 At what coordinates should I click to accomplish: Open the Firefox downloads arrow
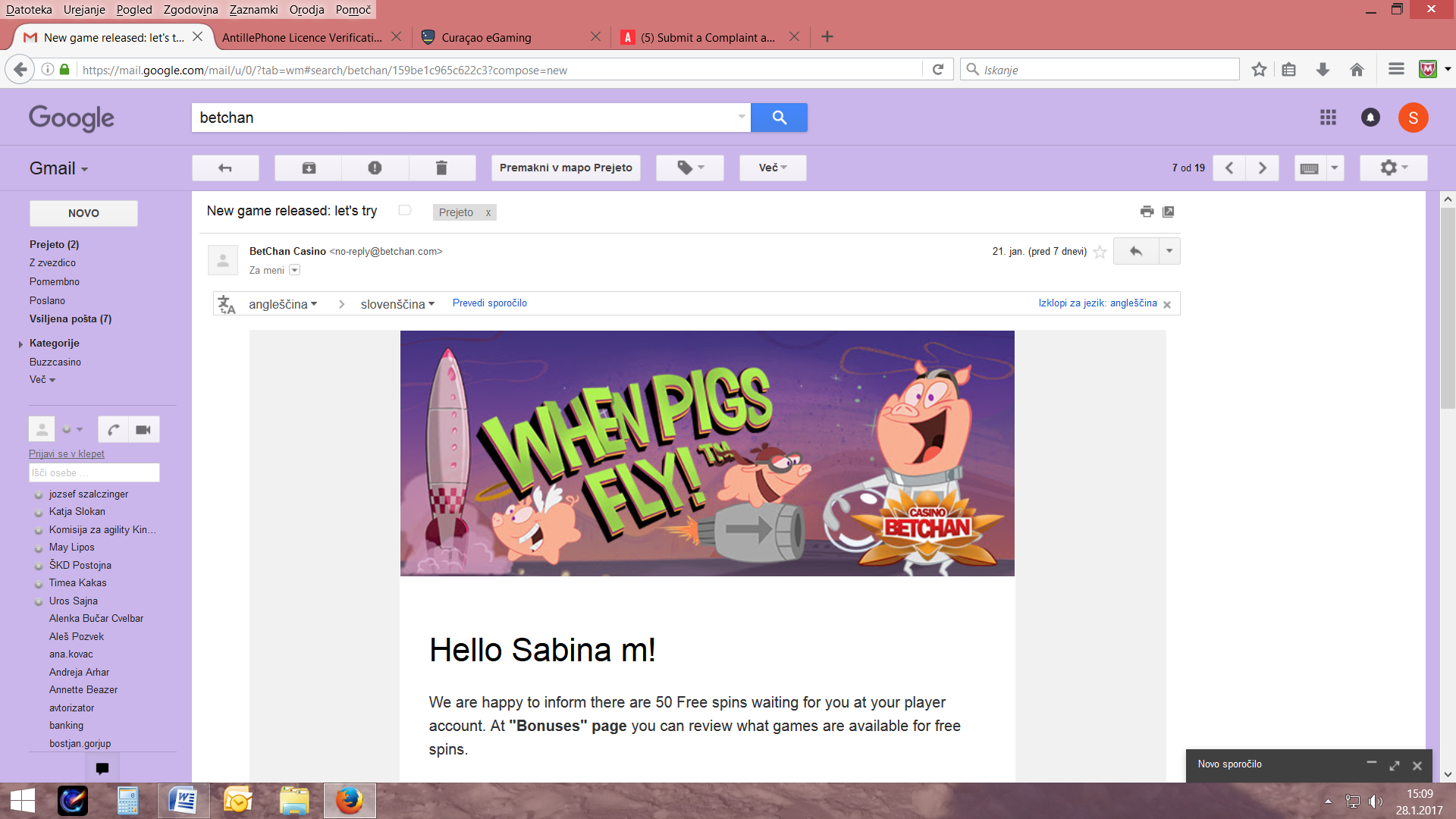[1323, 70]
